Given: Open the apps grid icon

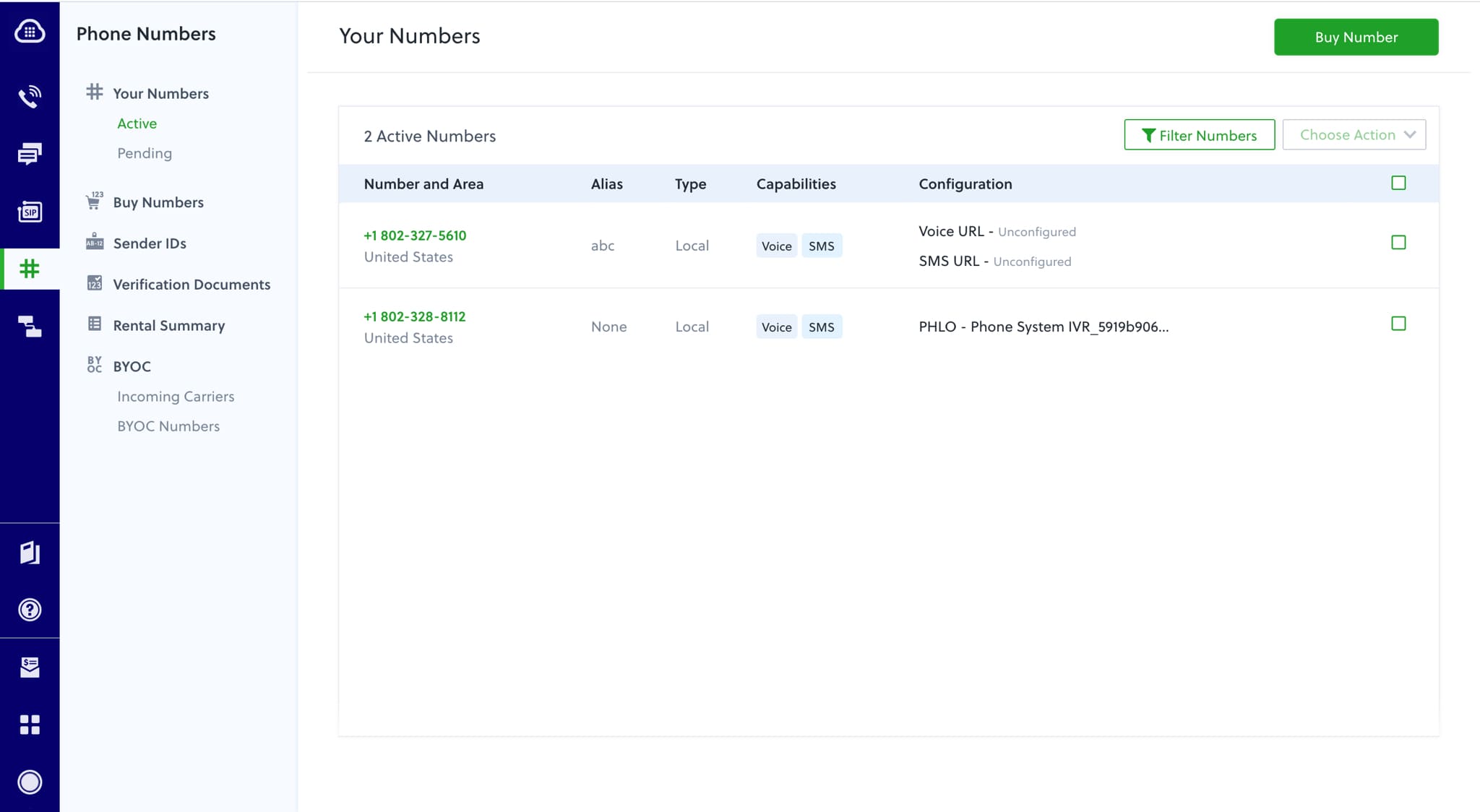Looking at the screenshot, I should point(30,725).
